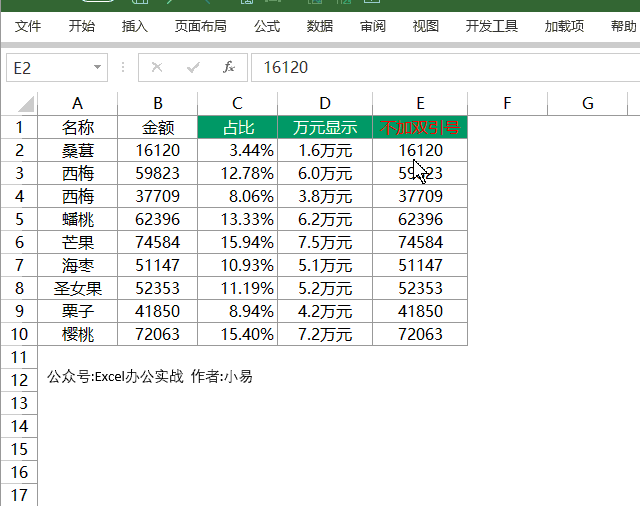The width and height of the screenshot is (640, 506).
Task: Open the 开发工具 ribbon tab
Action: [492, 27]
